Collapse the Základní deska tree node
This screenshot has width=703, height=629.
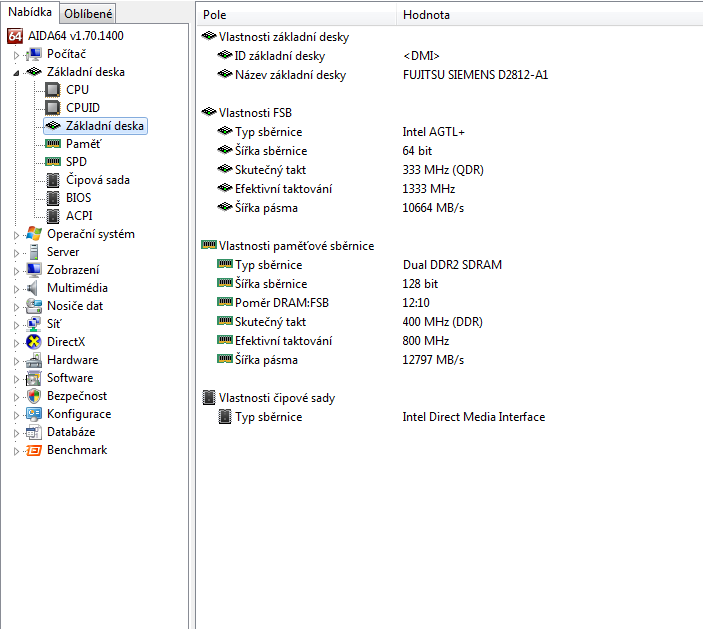(17, 72)
